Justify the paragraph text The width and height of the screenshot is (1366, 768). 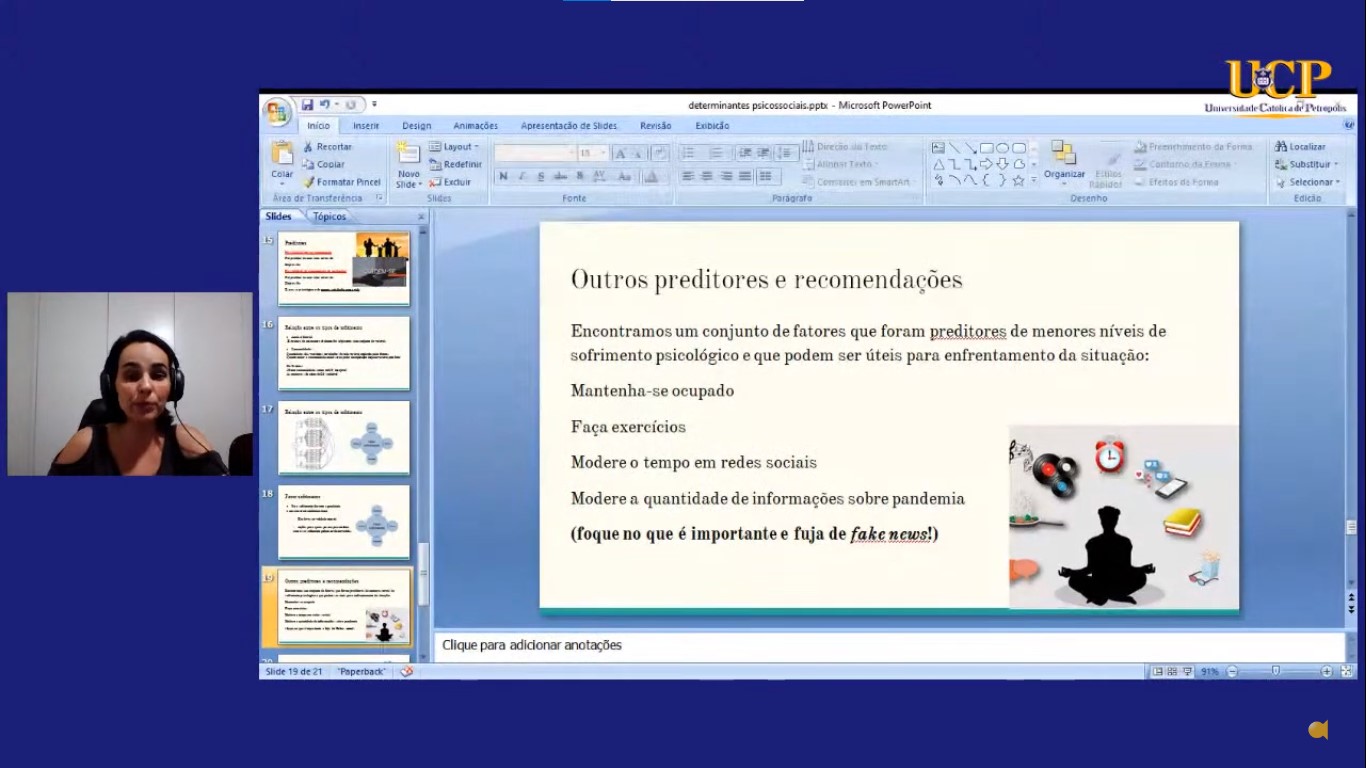745,177
